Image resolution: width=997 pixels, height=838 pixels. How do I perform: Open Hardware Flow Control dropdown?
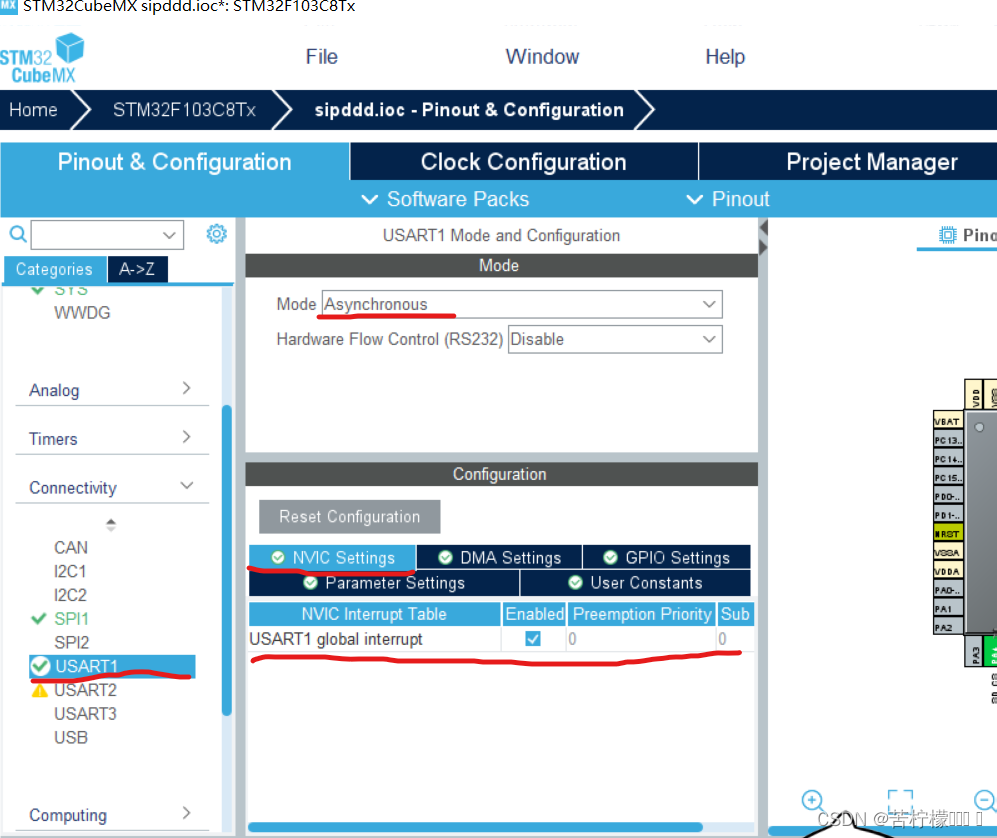[615, 340]
